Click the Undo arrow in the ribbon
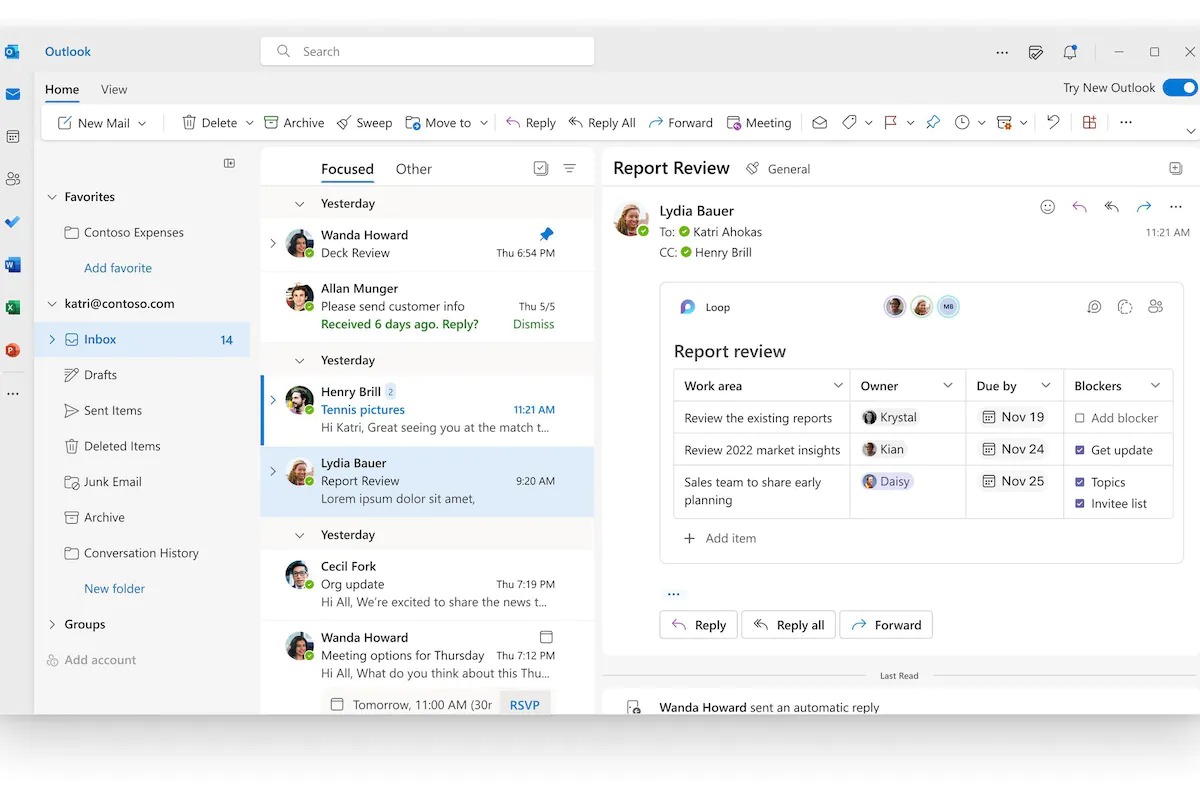This screenshot has height=800, width=1200. 1053,123
